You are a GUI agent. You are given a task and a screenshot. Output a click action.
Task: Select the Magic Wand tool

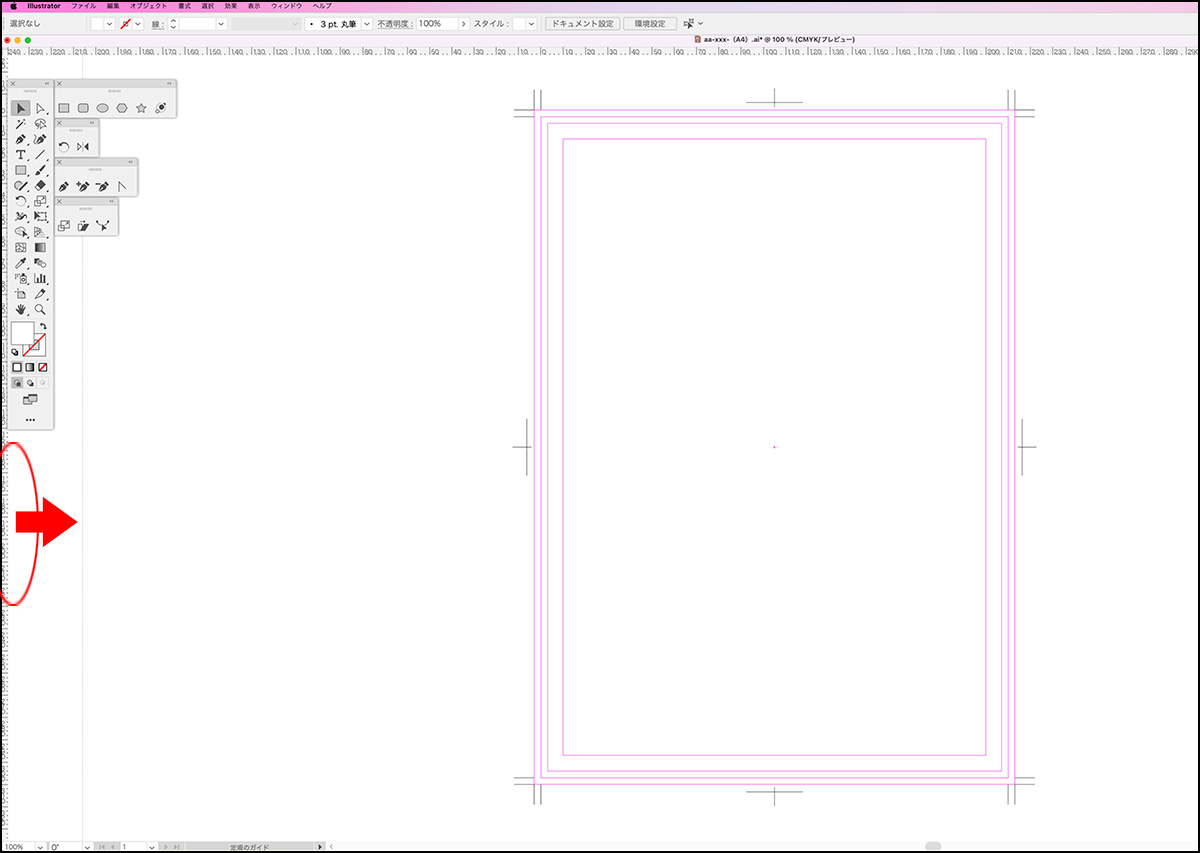tap(20, 124)
